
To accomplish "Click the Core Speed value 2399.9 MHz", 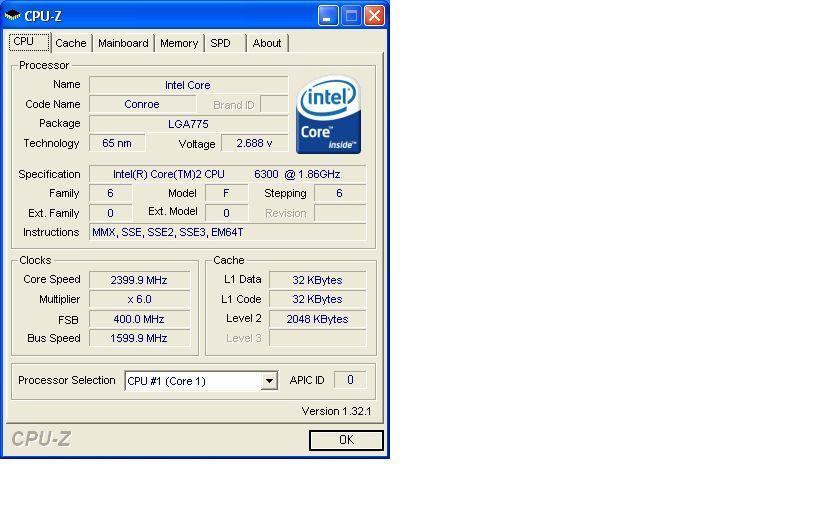I will pyautogui.click(x=139, y=280).
